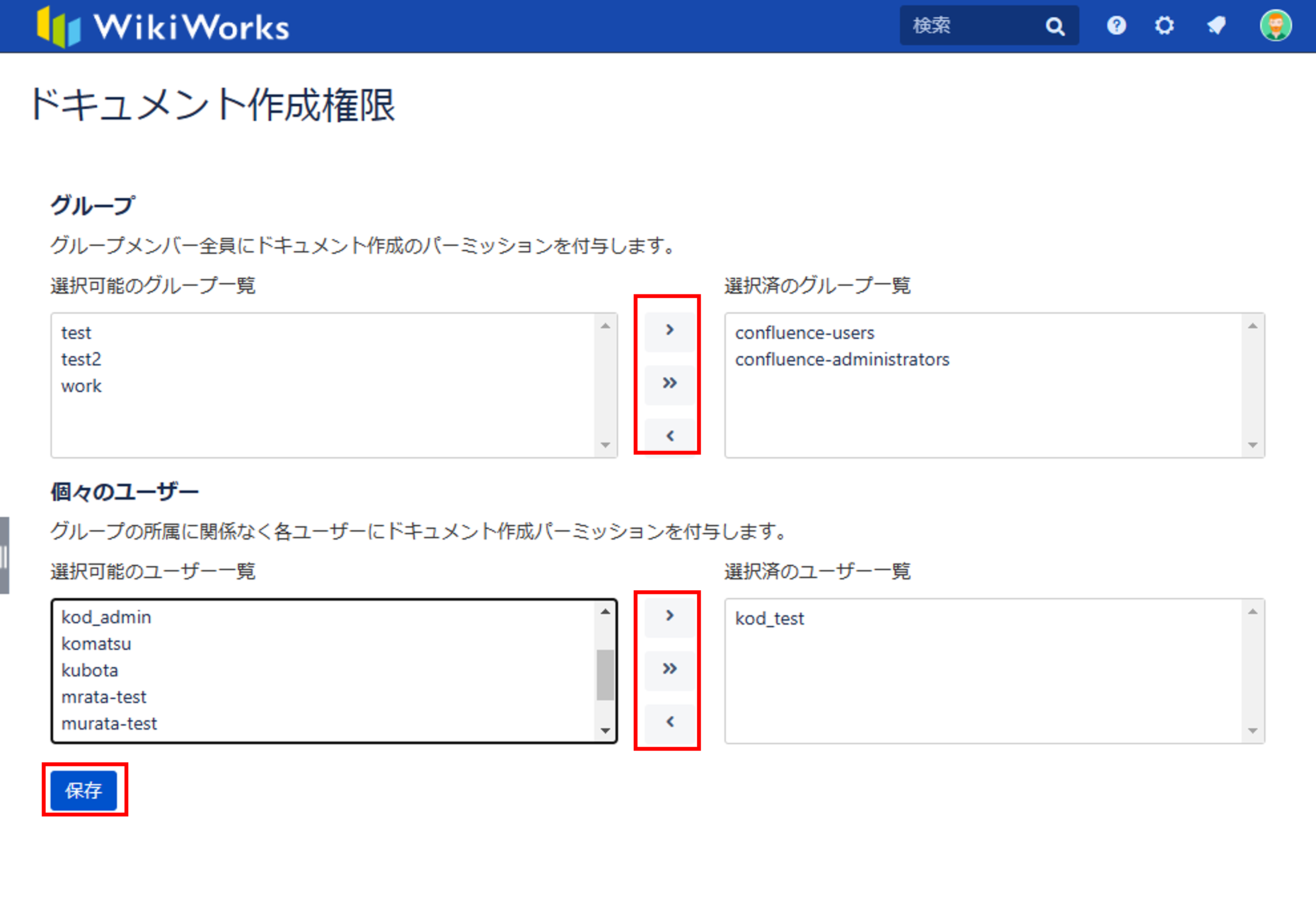Screen dimensions: 1316x905
Task: Click the 保存 save button
Action: (84, 790)
